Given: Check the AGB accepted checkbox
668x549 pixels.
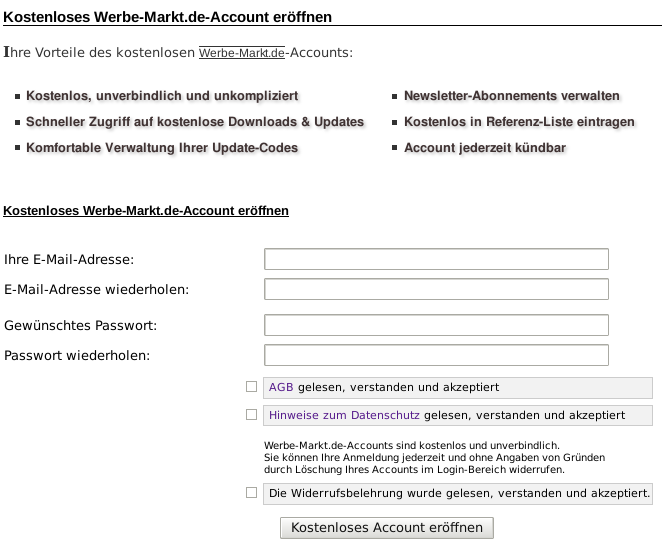Looking at the screenshot, I should click(x=251, y=387).
